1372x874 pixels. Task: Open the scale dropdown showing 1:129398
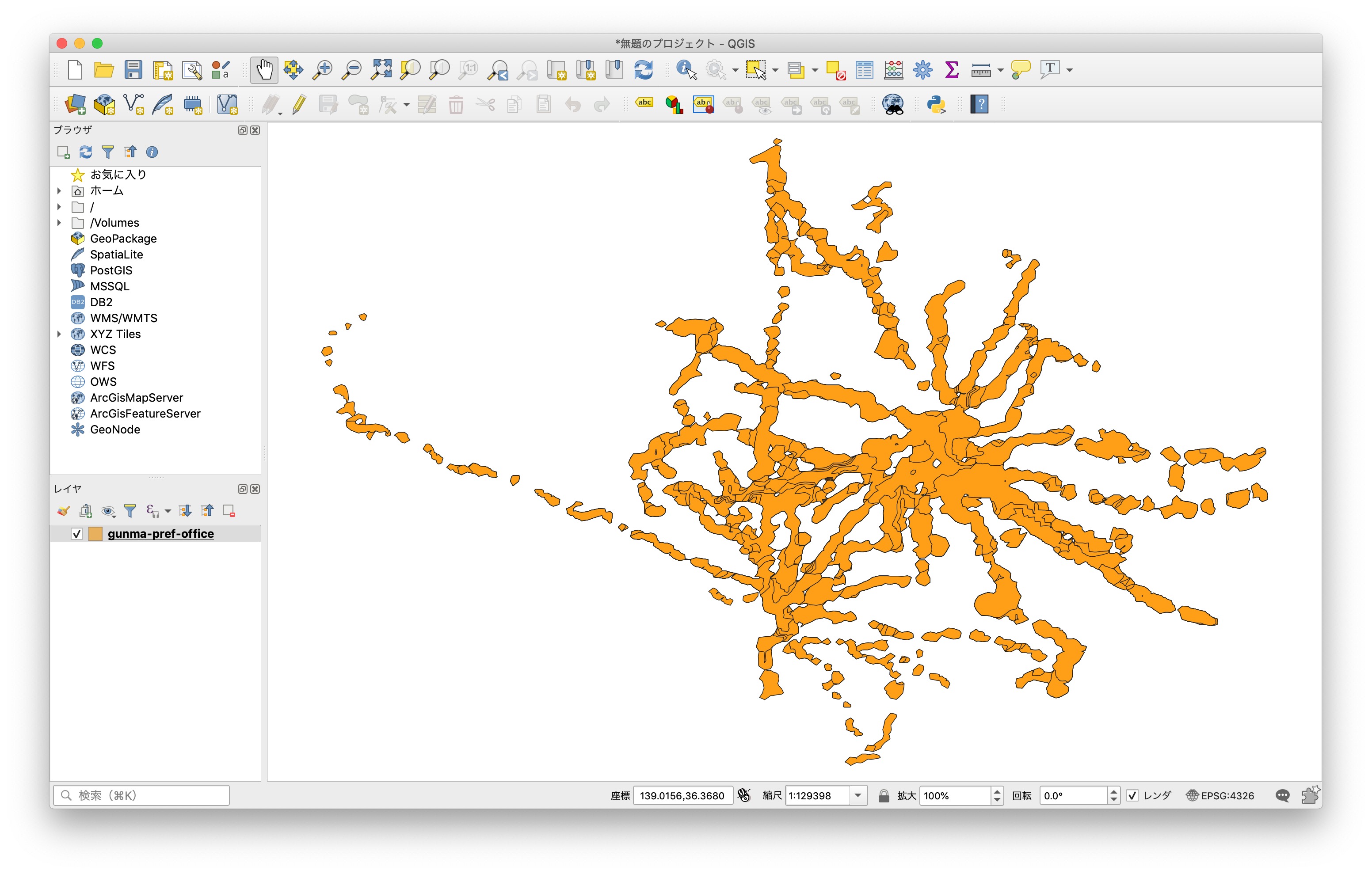tap(859, 795)
